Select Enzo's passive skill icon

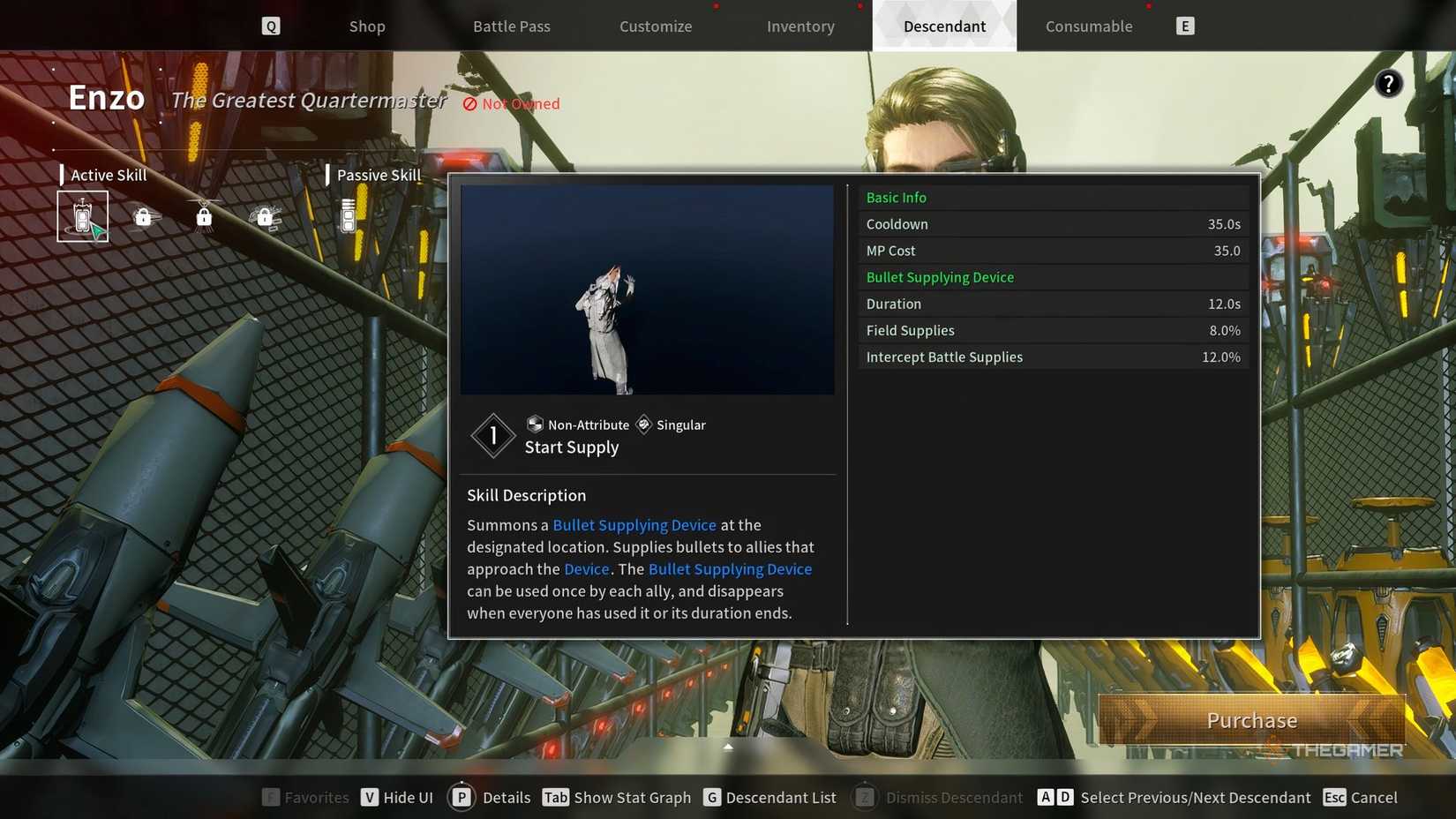pyautogui.click(x=349, y=216)
